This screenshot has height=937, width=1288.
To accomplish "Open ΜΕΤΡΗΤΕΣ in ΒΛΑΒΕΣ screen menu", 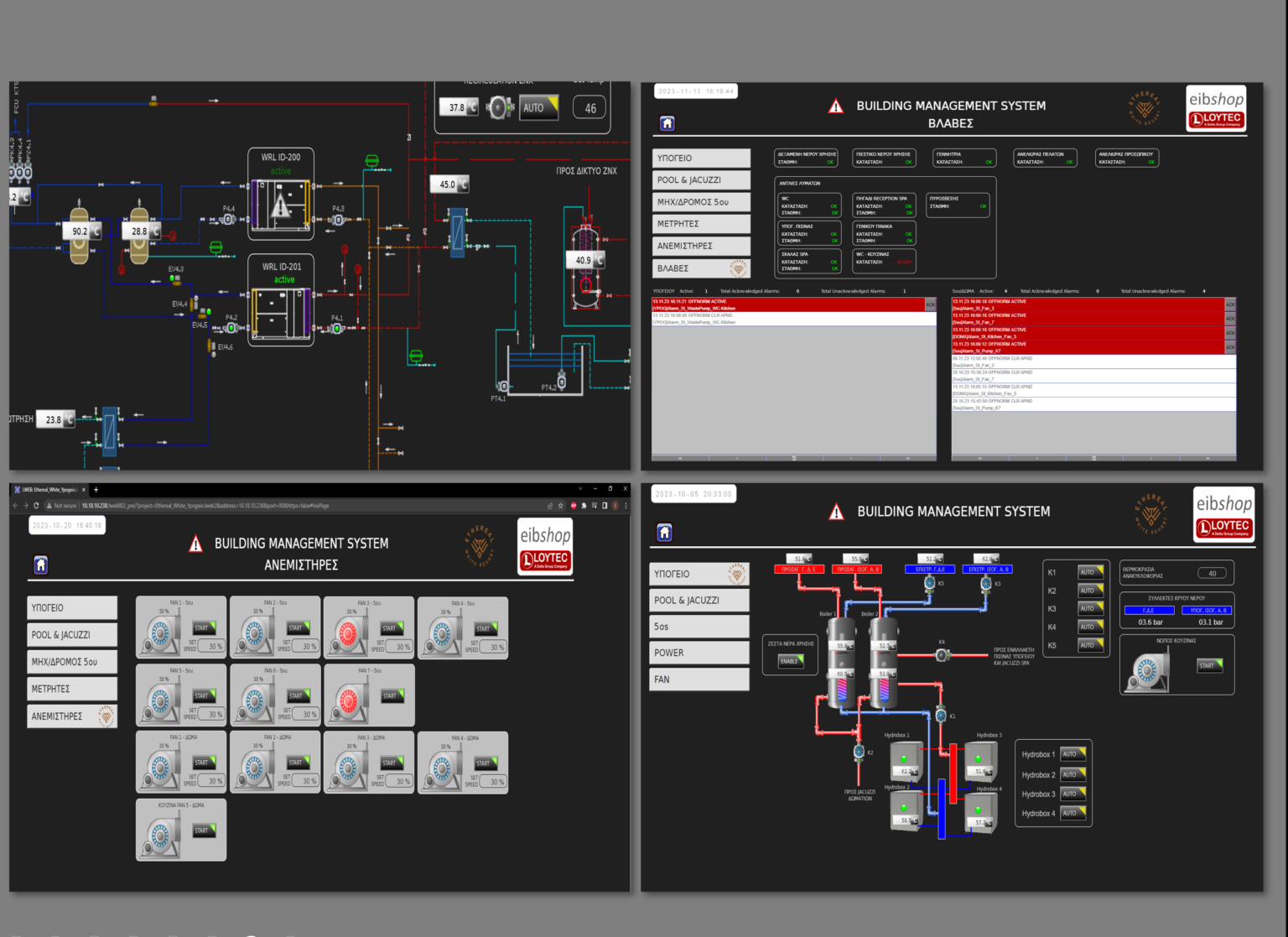I will point(702,224).
